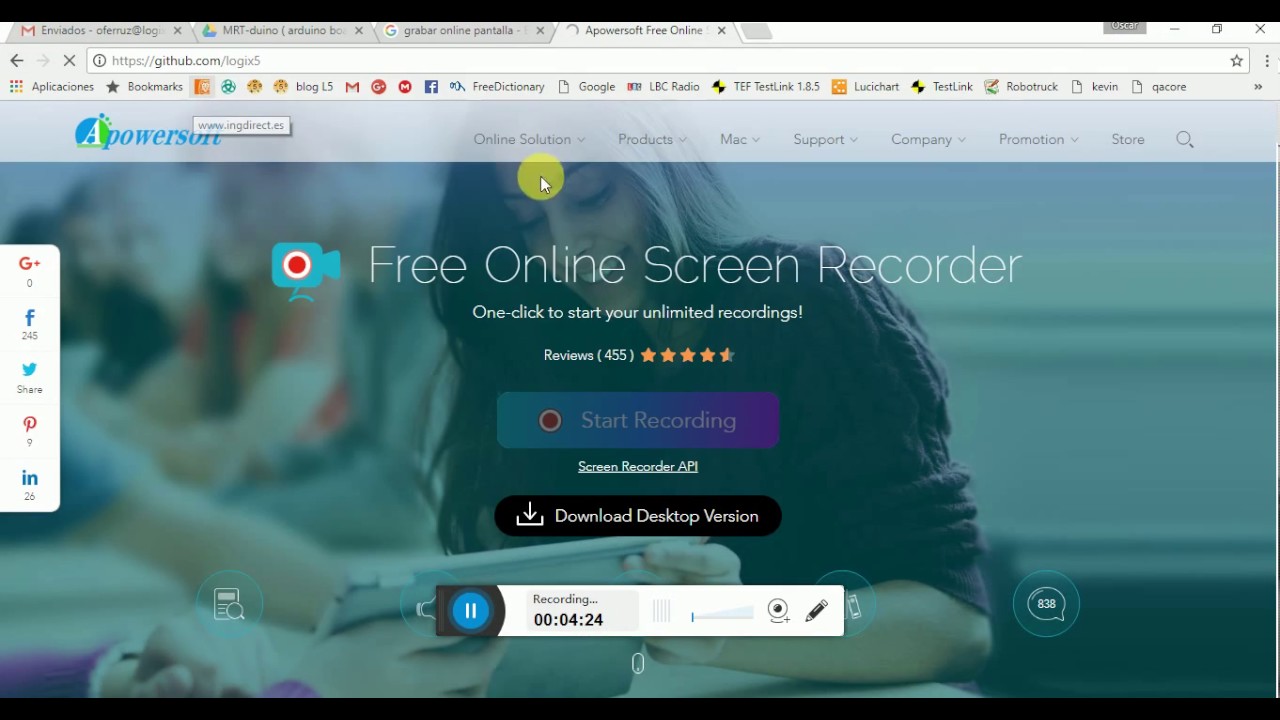The height and width of the screenshot is (720, 1280).
Task: Open the Apowersoft logo home link
Action: click(x=148, y=133)
